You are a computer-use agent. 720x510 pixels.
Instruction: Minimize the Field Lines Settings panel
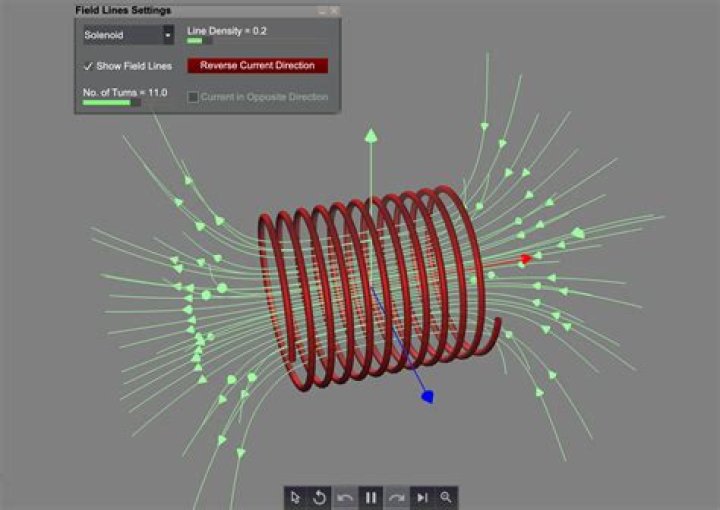point(322,11)
